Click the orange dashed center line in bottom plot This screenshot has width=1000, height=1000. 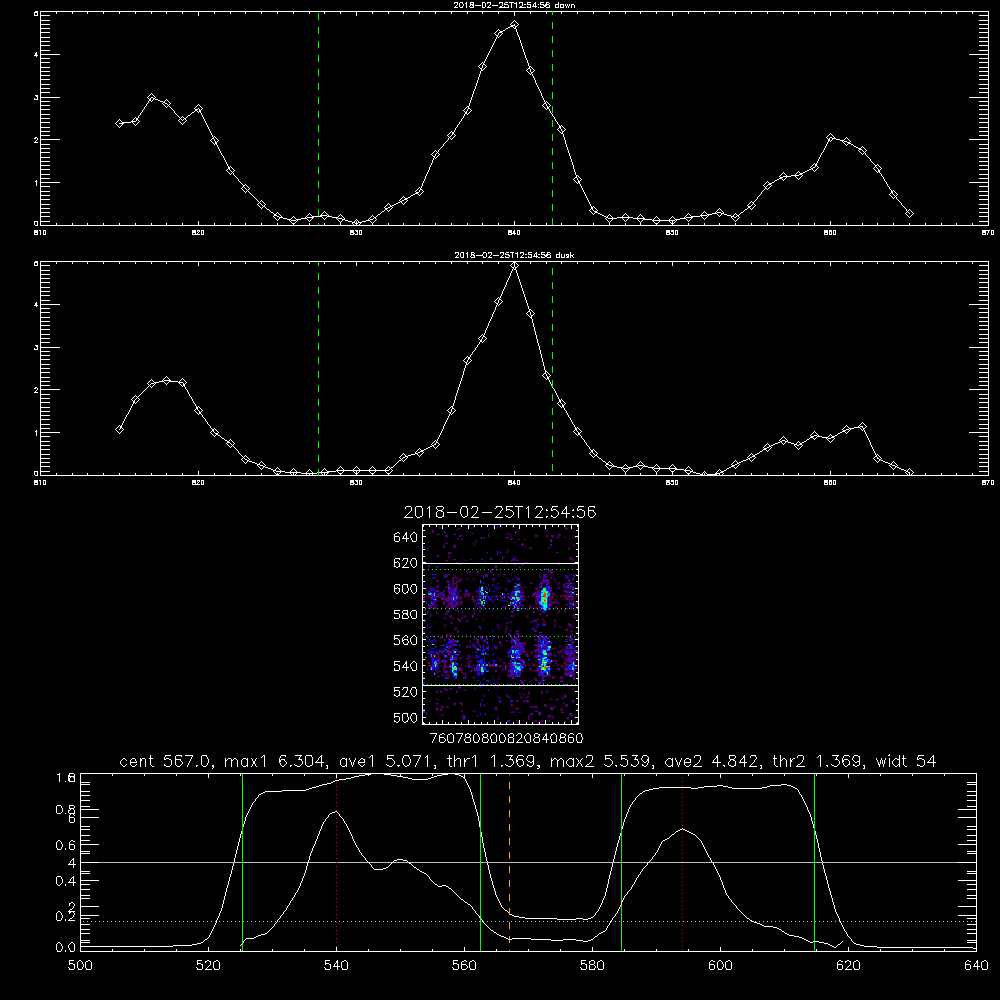coord(510,861)
